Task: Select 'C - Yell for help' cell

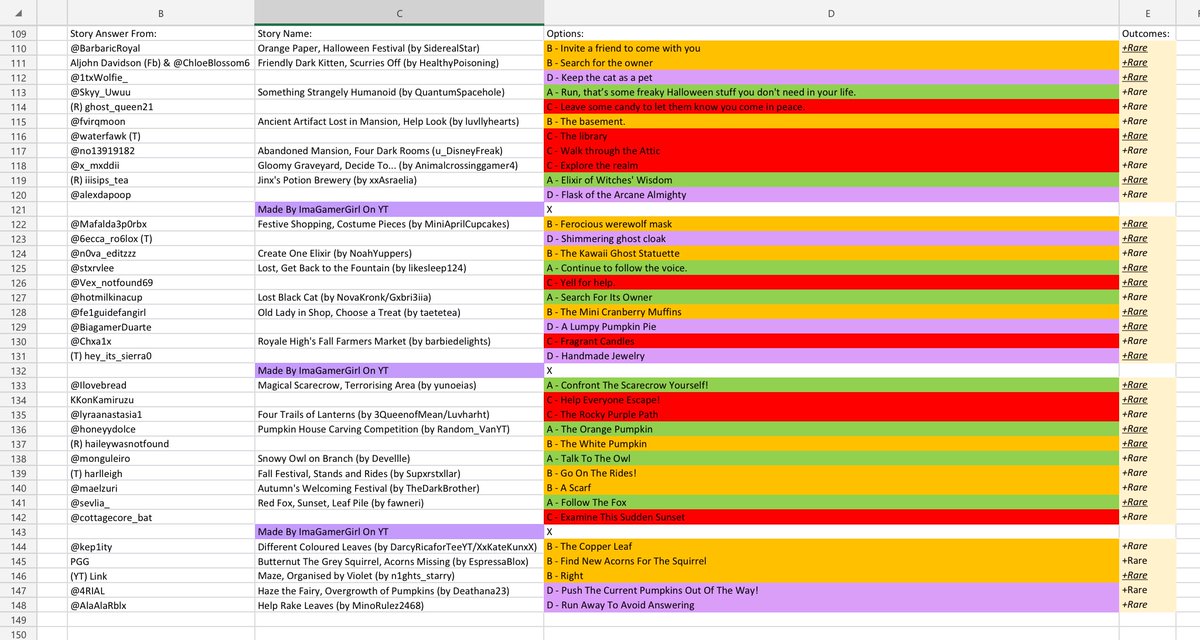Action: point(831,282)
